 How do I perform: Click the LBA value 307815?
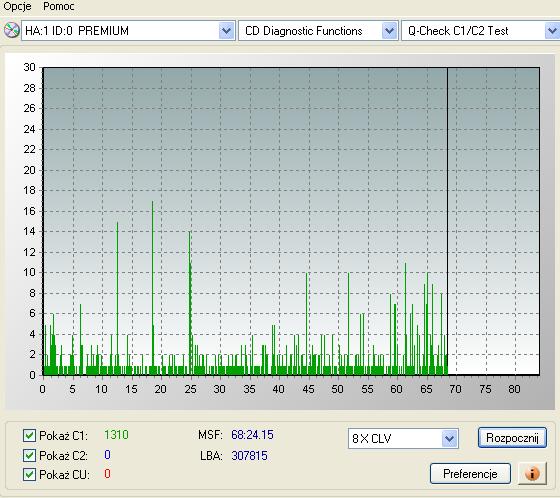pos(249,455)
